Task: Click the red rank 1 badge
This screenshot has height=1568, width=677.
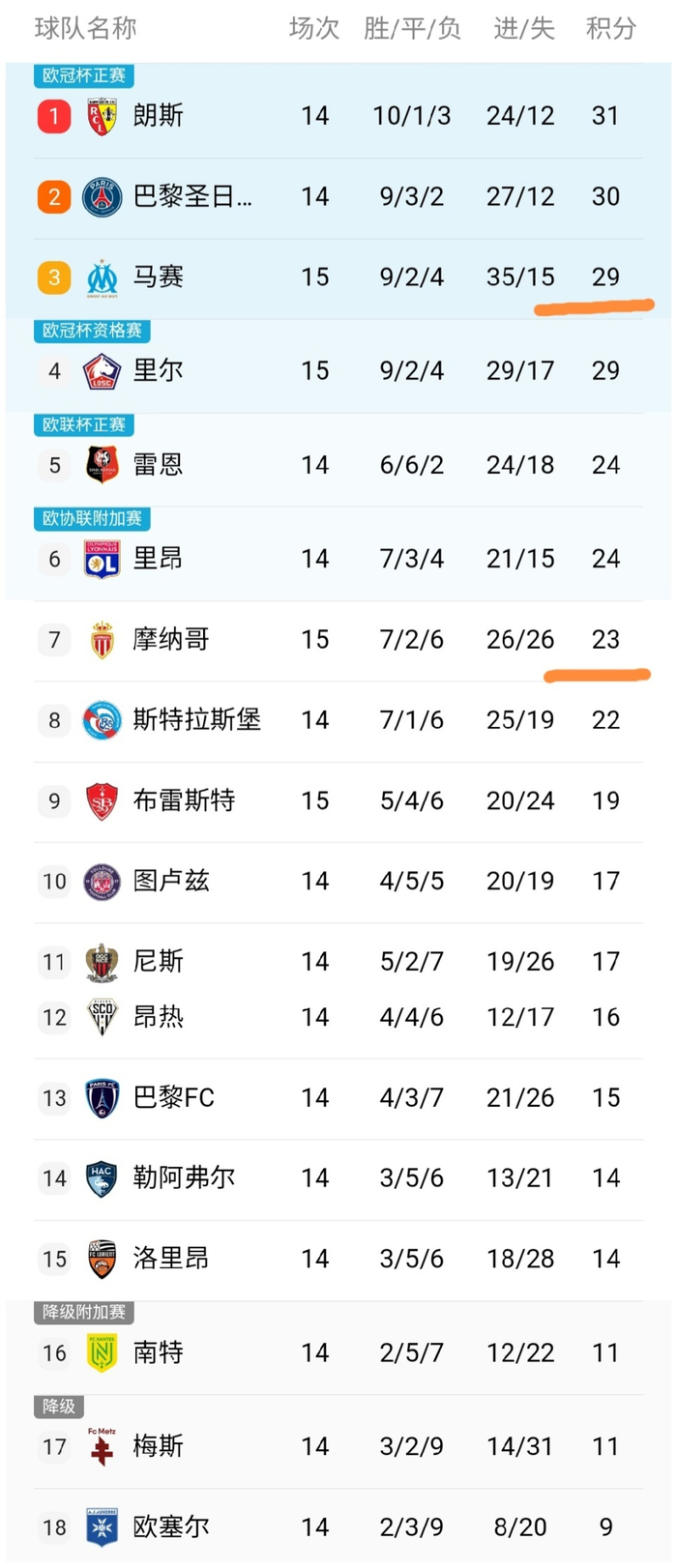Action: [x=53, y=116]
